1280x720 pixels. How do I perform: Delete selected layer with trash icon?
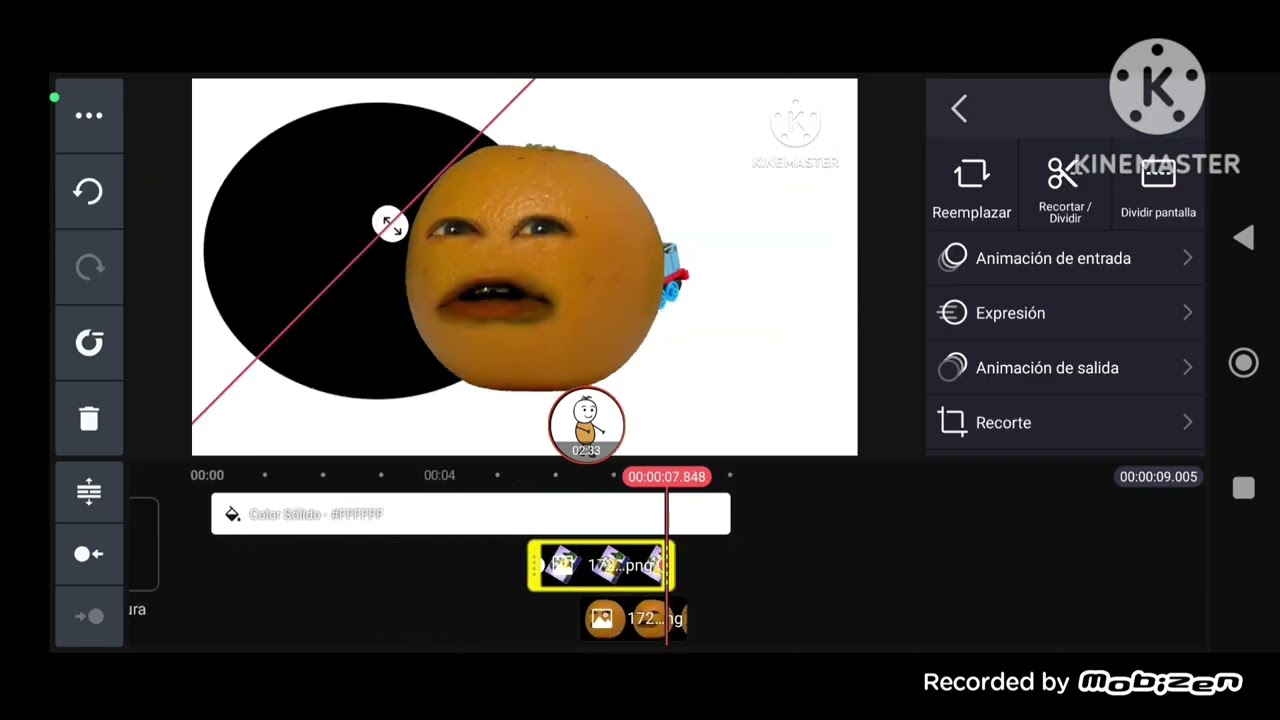[x=89, y=419]
